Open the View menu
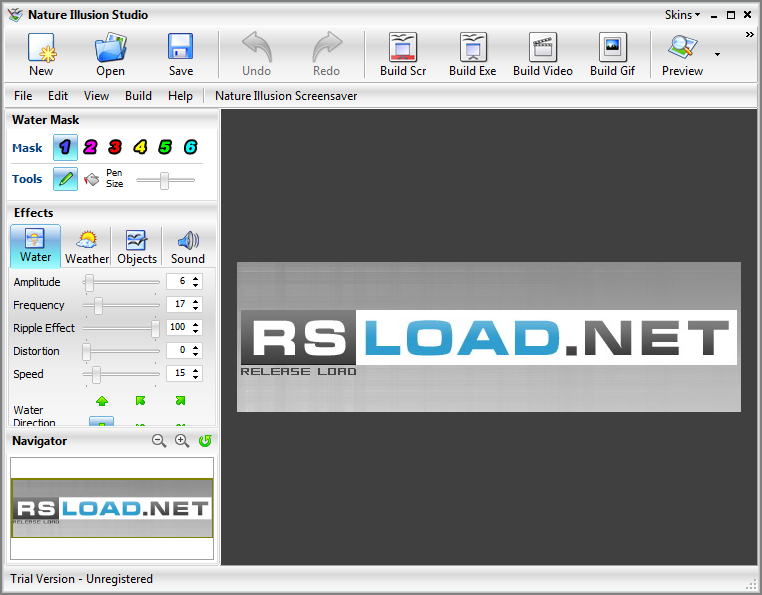This screenshot has width=762, height=595. (x=96, y=96)
